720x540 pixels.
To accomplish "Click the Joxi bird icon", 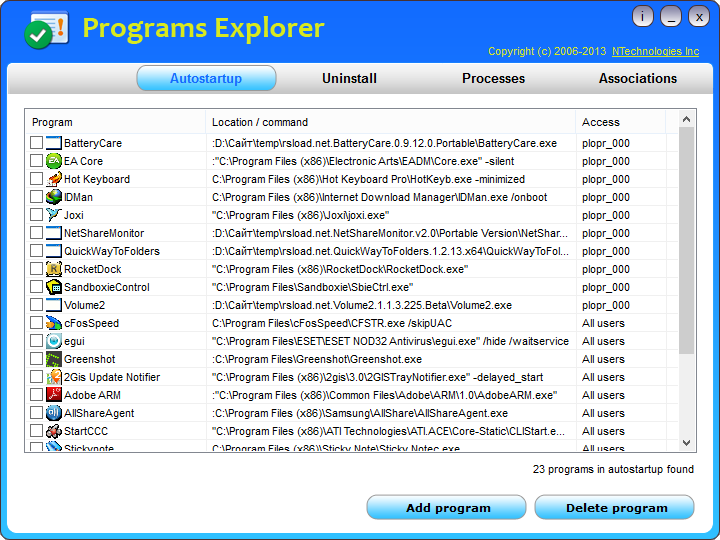I will pos(54,215).
